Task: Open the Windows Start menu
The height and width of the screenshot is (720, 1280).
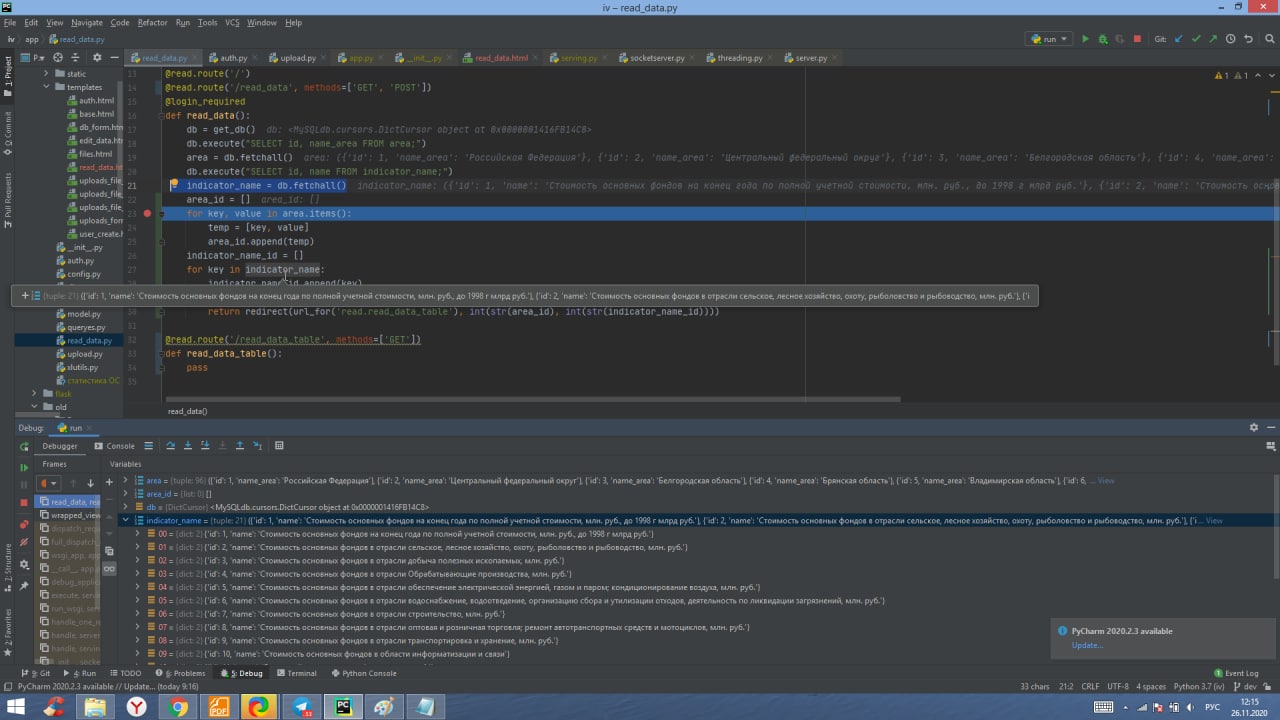Action: (x=16, y=707)
